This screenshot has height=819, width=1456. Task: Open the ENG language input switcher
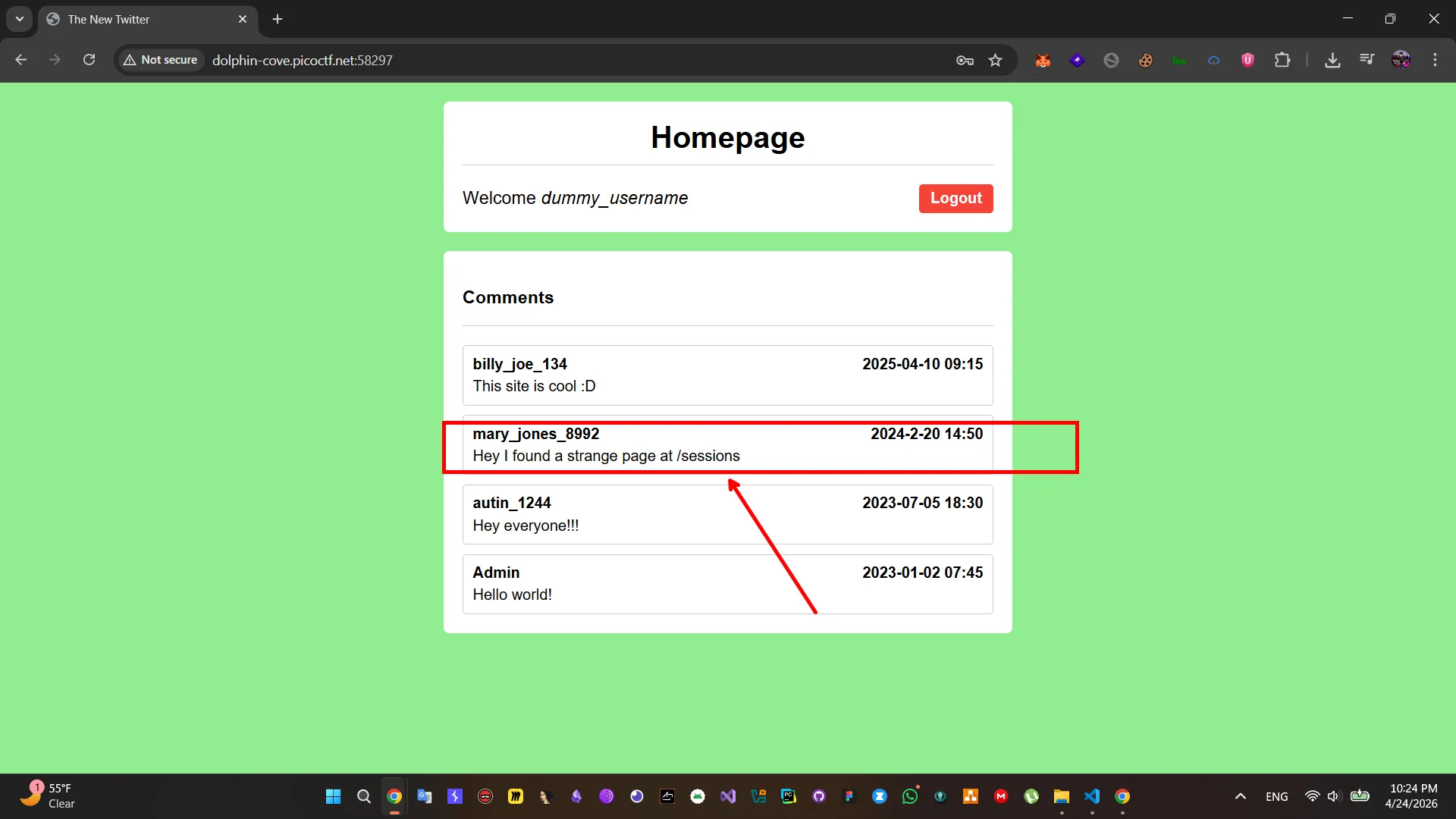[1277, 796]
